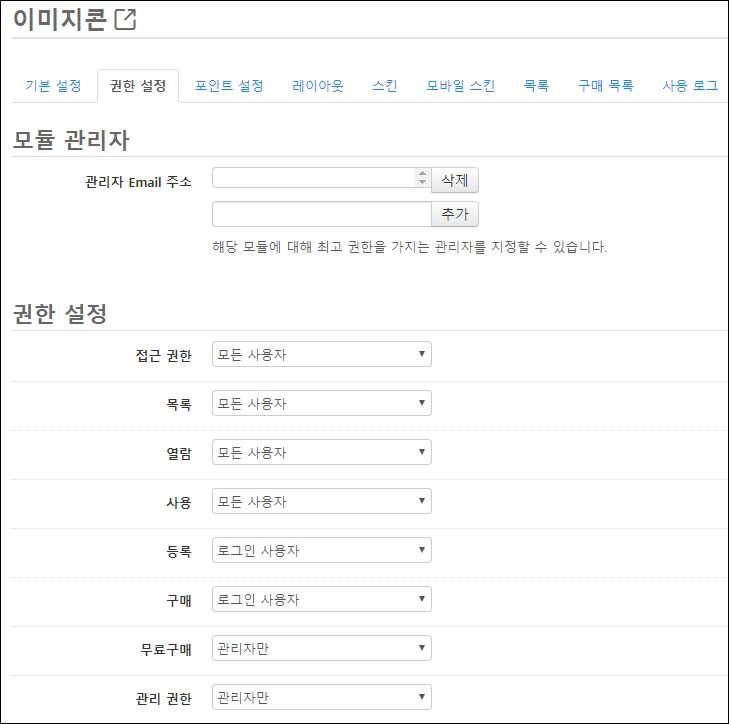Open the 사용 로그 tab
Screen dimensions: 729x724
pyautogui.click(x=690, y=86)
